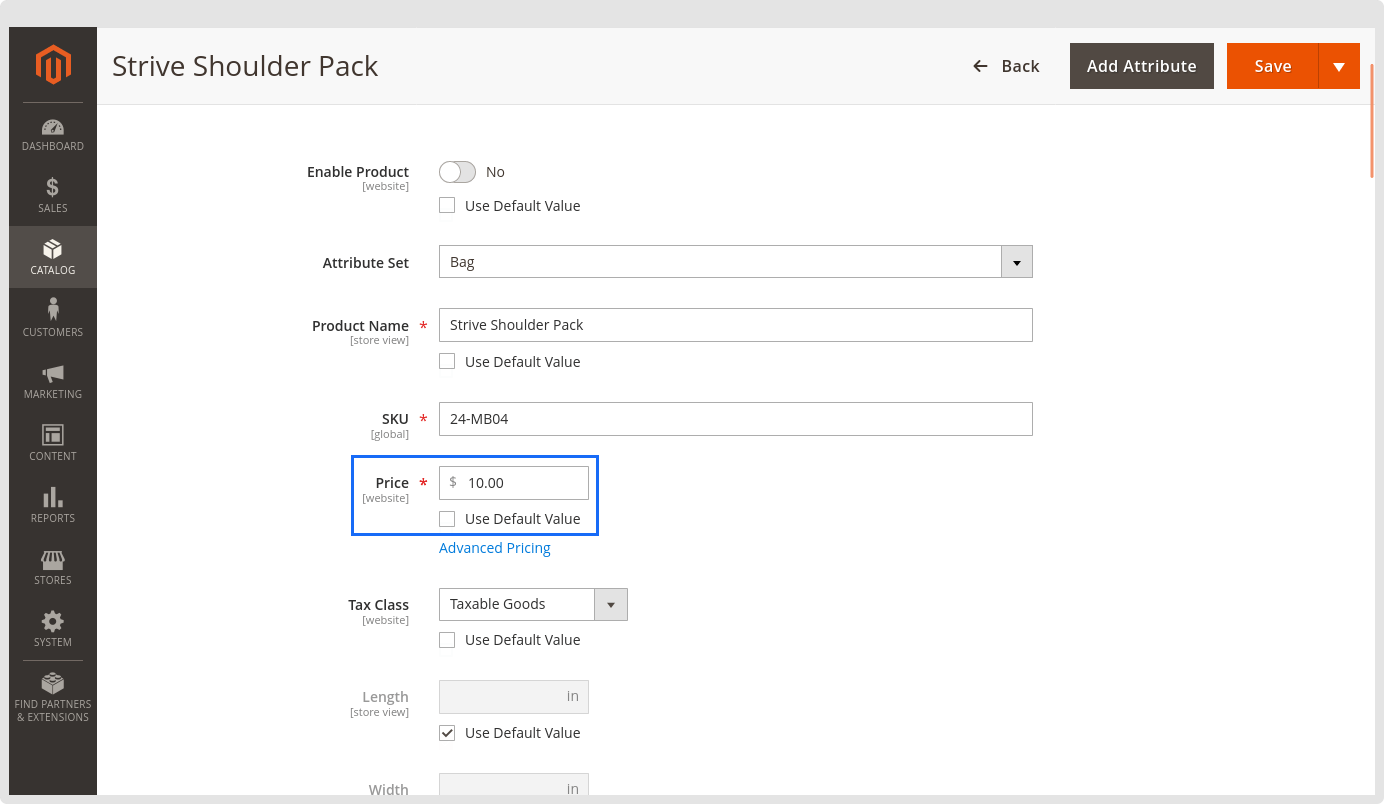Open the Tax Class dropdown
Screen dimensions: 1384x804
(x=610, y=605)
